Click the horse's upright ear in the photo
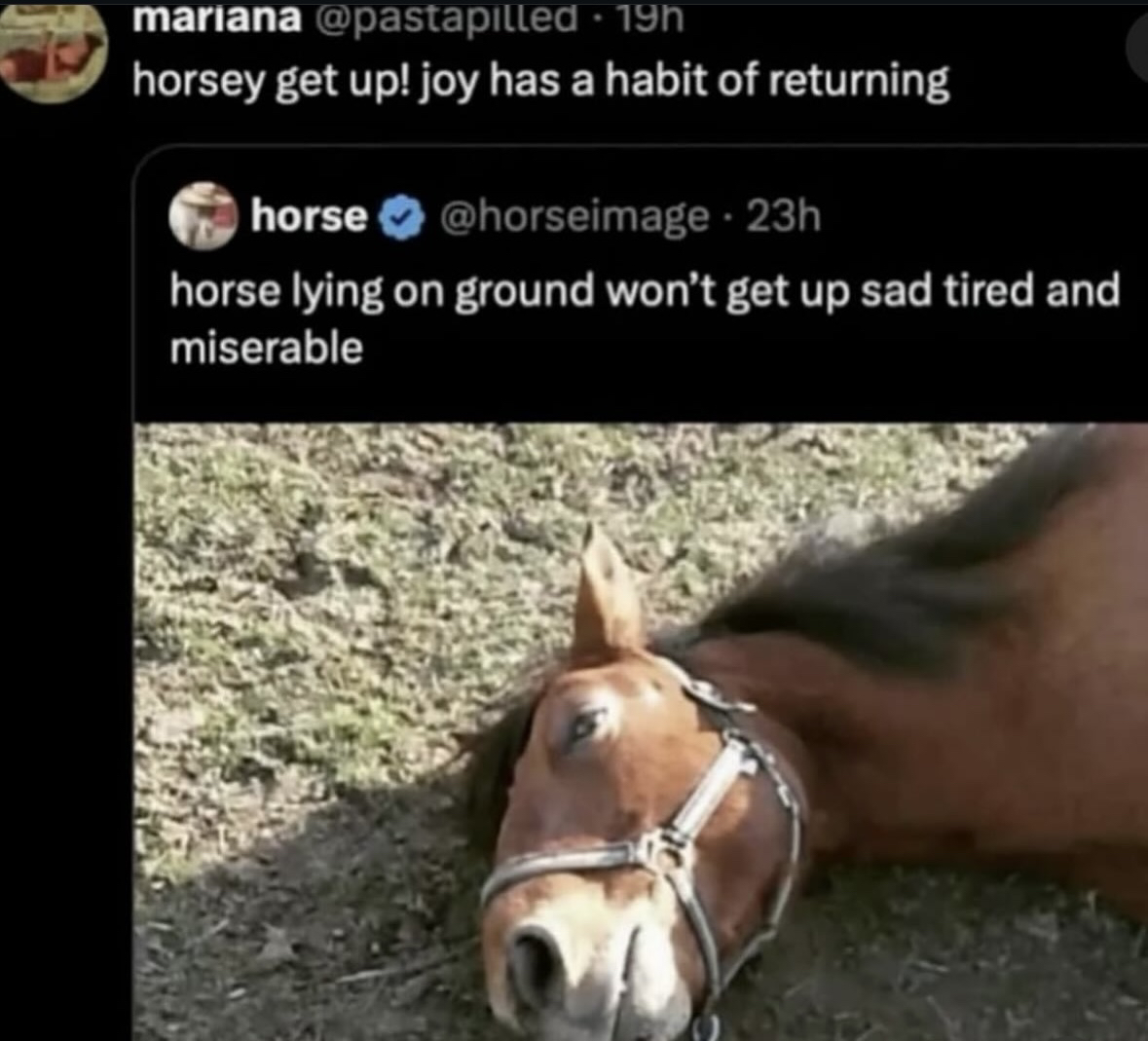This screenshot has height=1041, width=1148. click(x=607, y=591)
